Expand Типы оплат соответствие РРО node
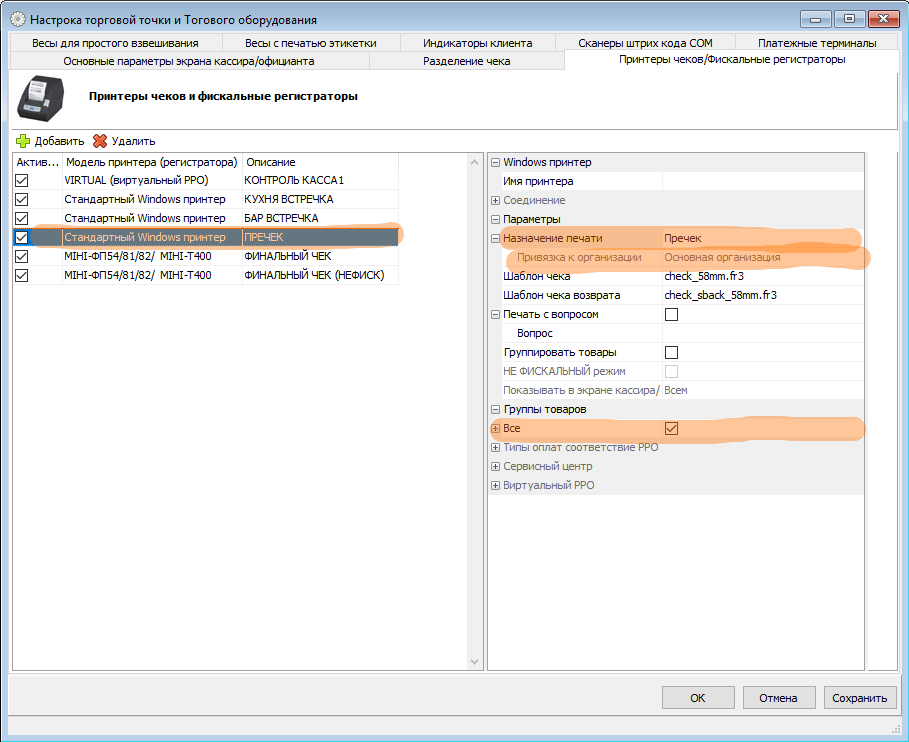This screenshot has width=909, height=742. 495,447
